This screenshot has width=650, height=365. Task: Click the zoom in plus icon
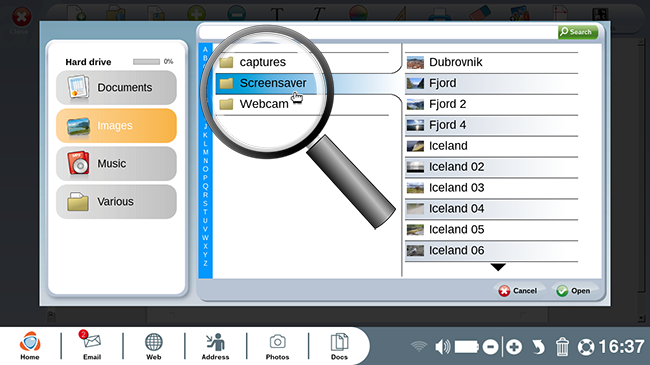click(514, 347)
